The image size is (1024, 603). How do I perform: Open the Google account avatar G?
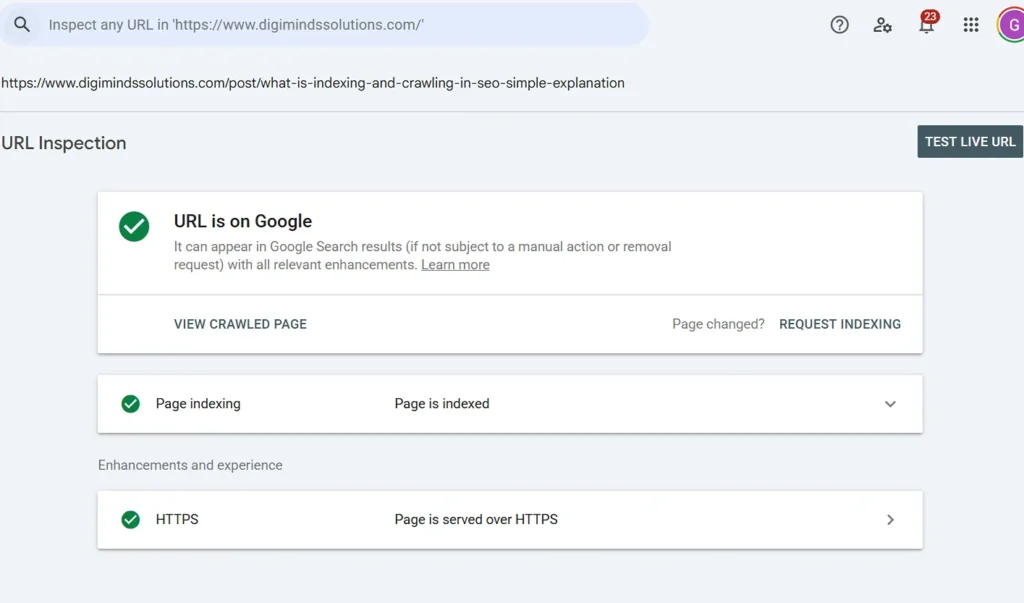click(1011, 25)
